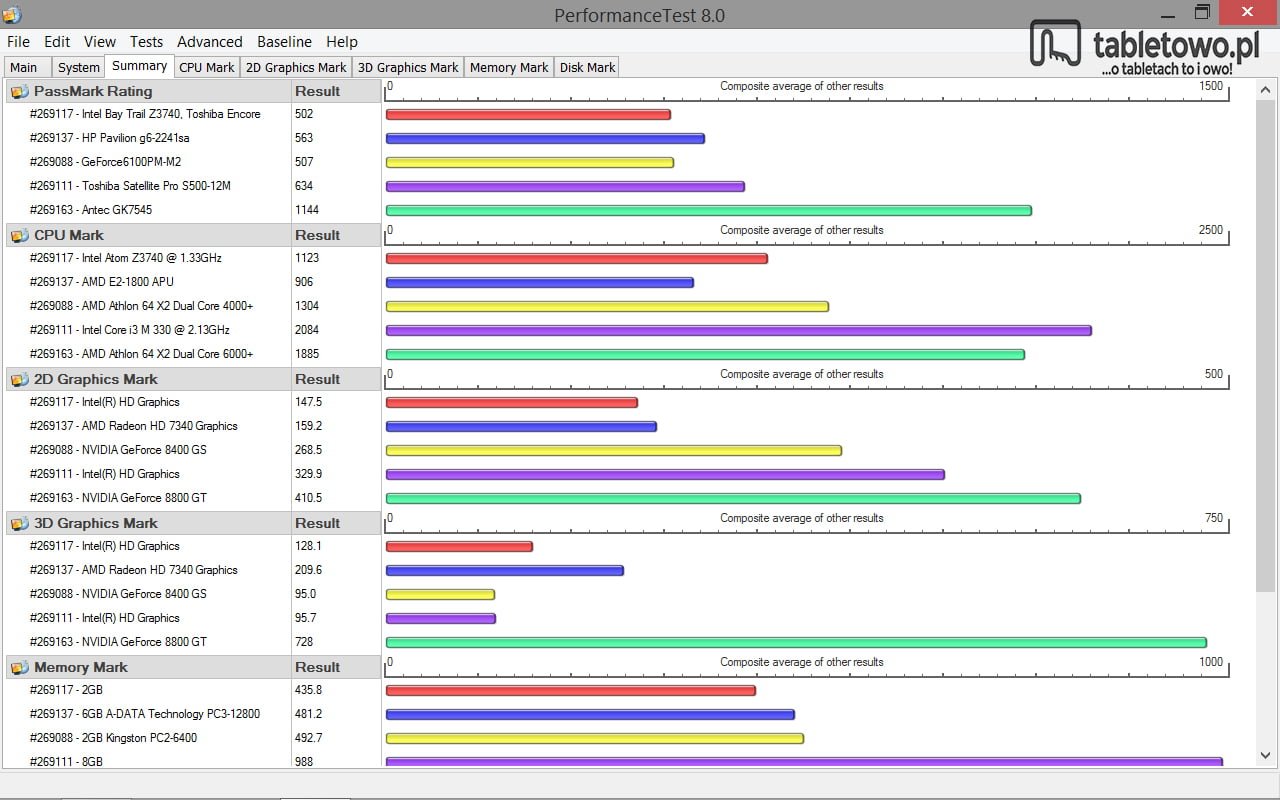Select the Antec GK7545 row

[x=192, y=210]
